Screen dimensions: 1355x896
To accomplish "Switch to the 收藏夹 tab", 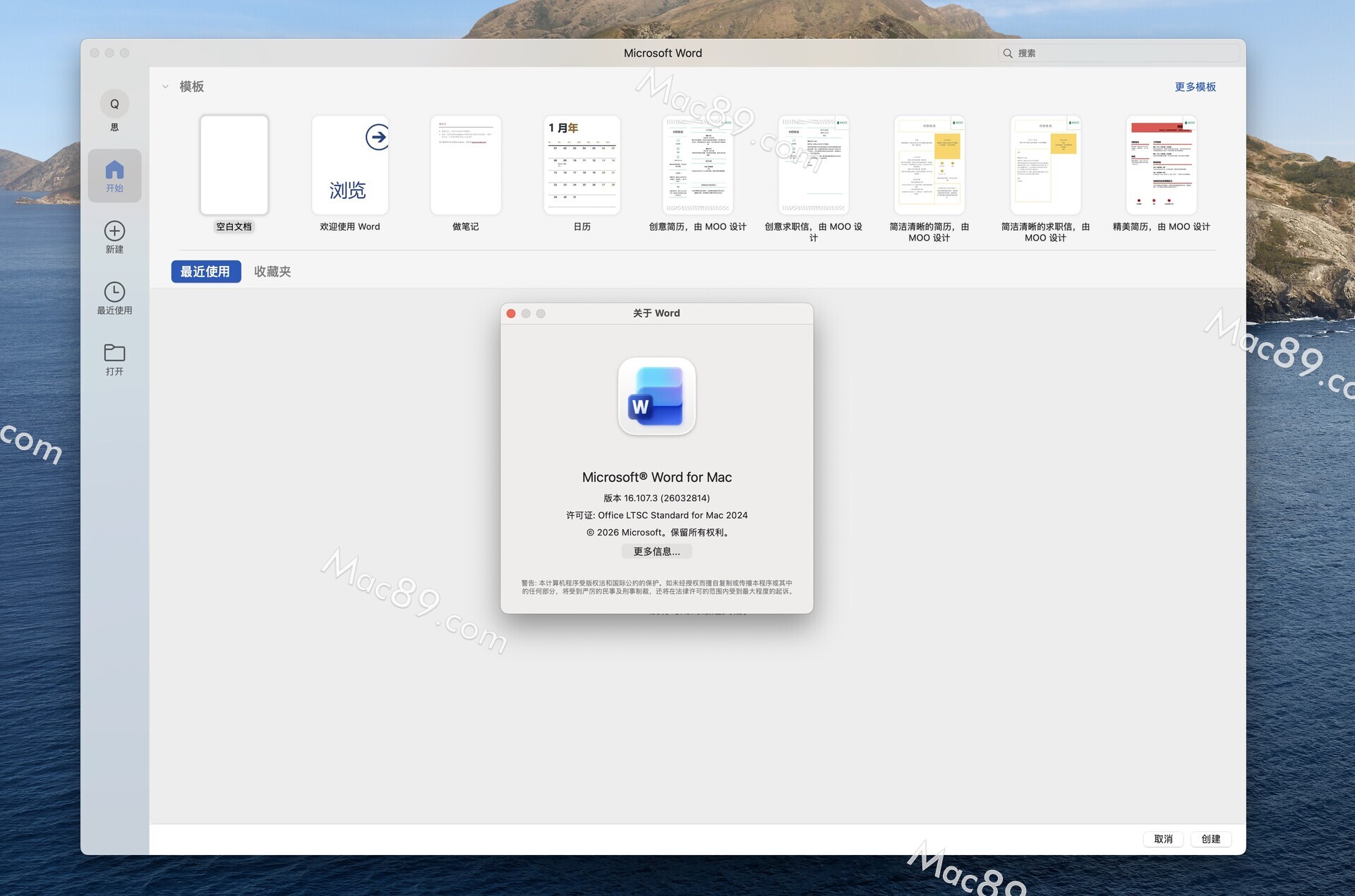I will (x=272, y=271).
